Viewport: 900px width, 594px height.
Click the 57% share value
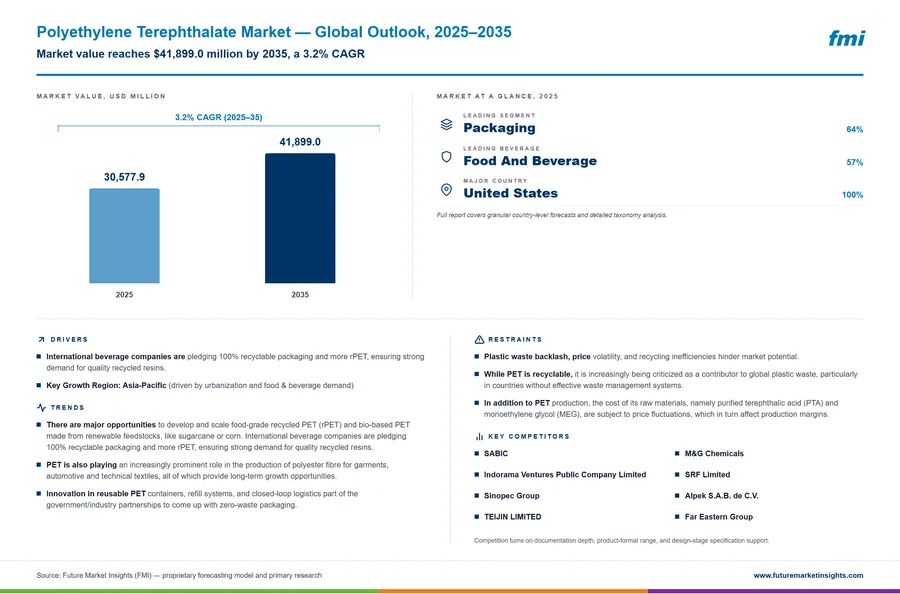pyautogui.click(x=854, y=162)
